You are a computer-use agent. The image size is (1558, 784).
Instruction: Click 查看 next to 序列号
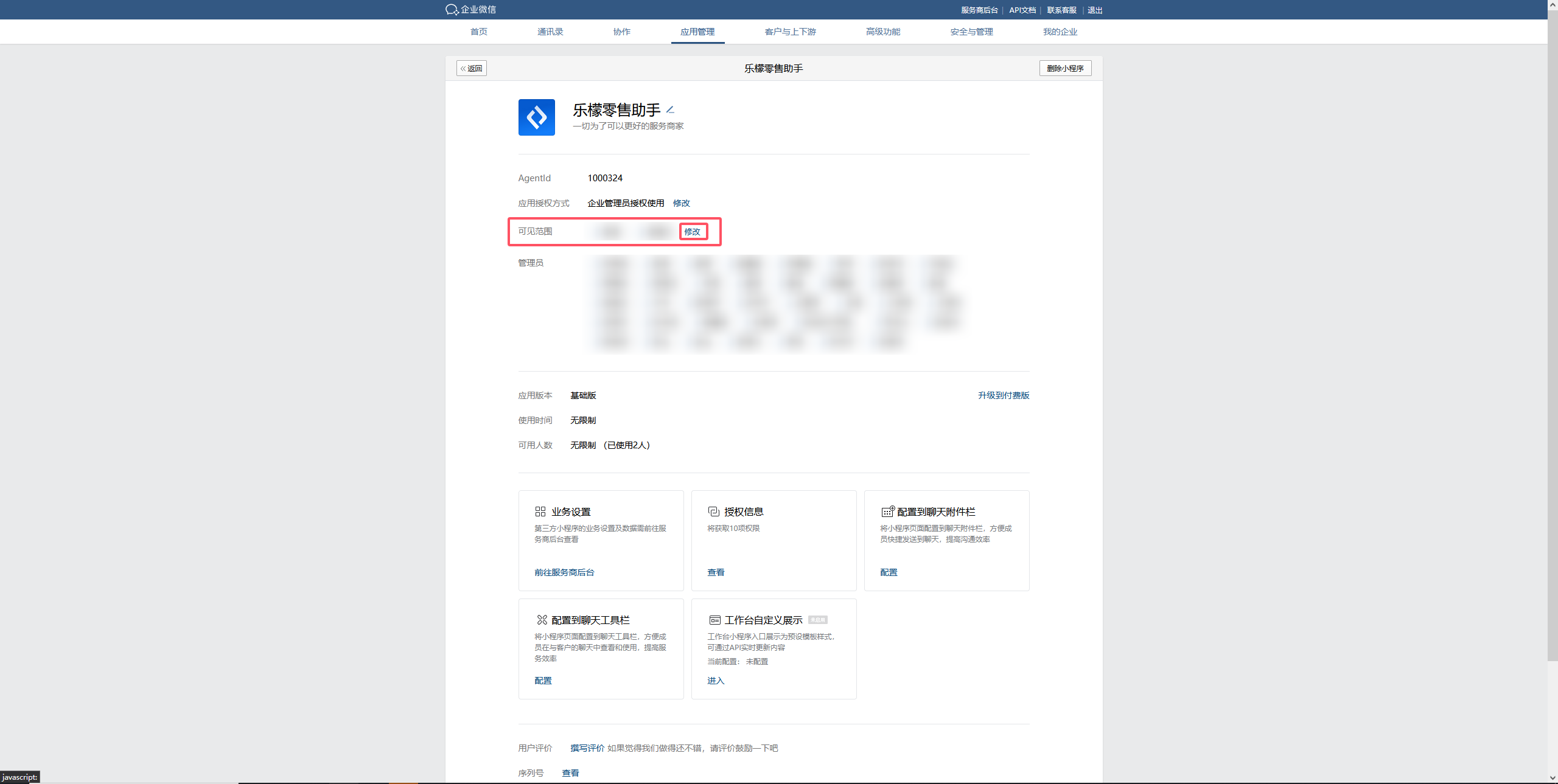570,773
